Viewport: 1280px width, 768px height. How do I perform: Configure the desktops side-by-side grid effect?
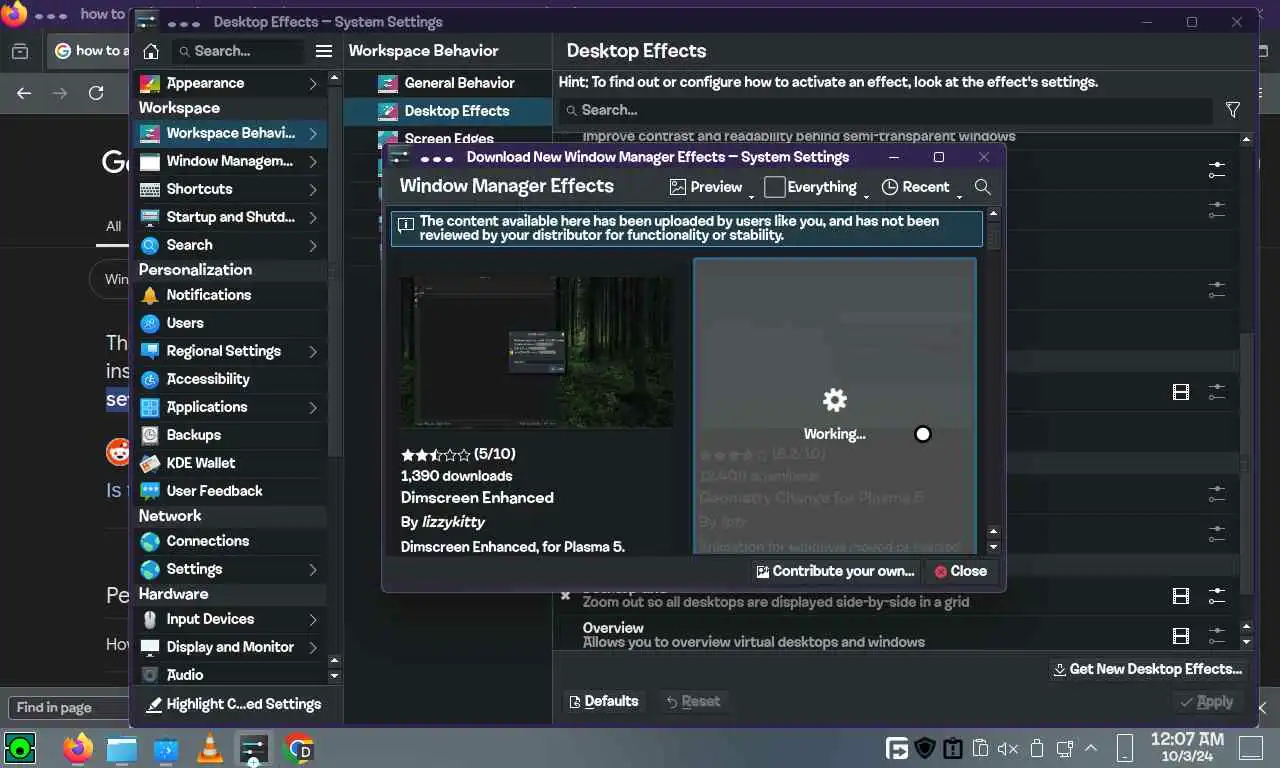tap(1216, 596)
